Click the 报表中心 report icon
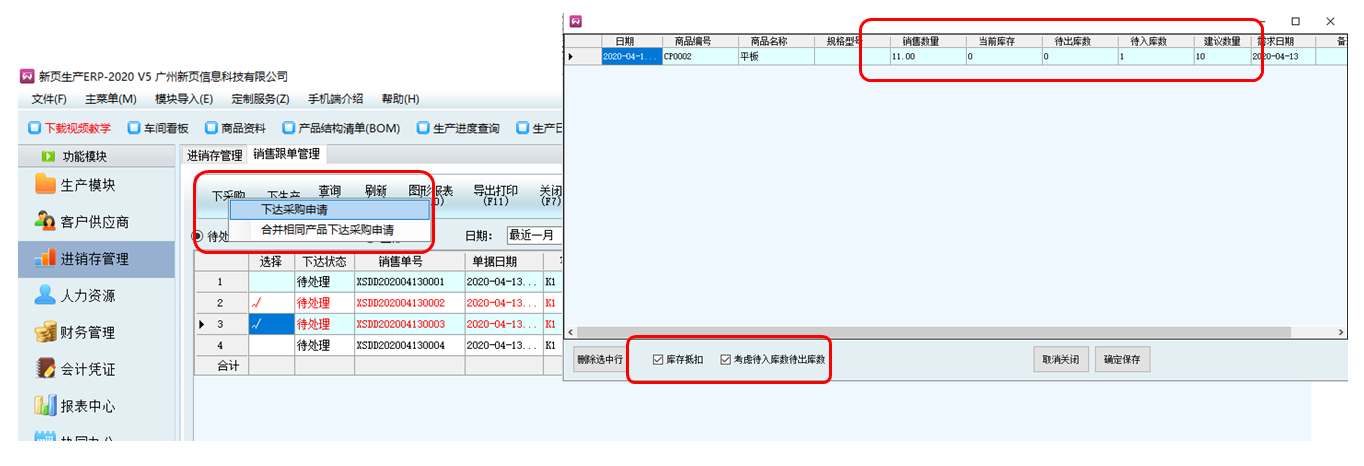This screenshot has height=466, width=1364. click(x=45, y=405)
